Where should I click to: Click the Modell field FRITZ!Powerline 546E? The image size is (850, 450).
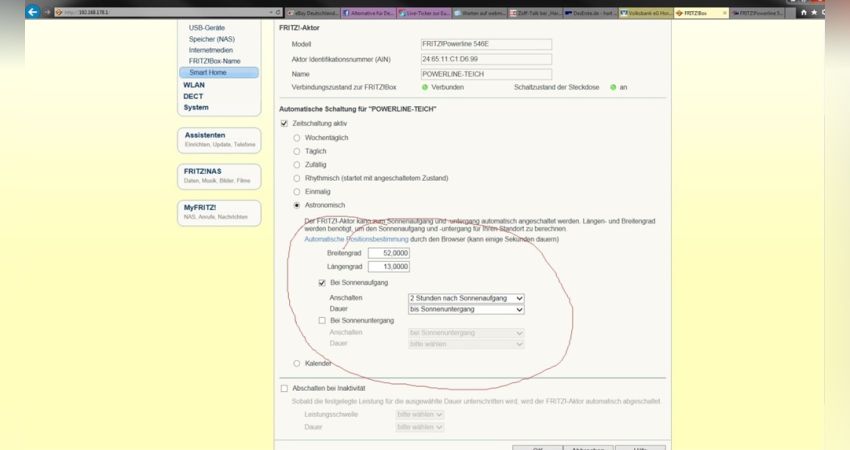tap(486, 44)
